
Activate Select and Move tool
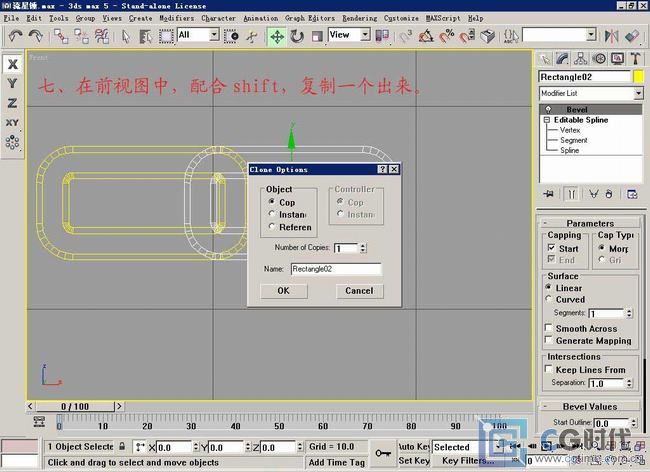tap(277, 36)
